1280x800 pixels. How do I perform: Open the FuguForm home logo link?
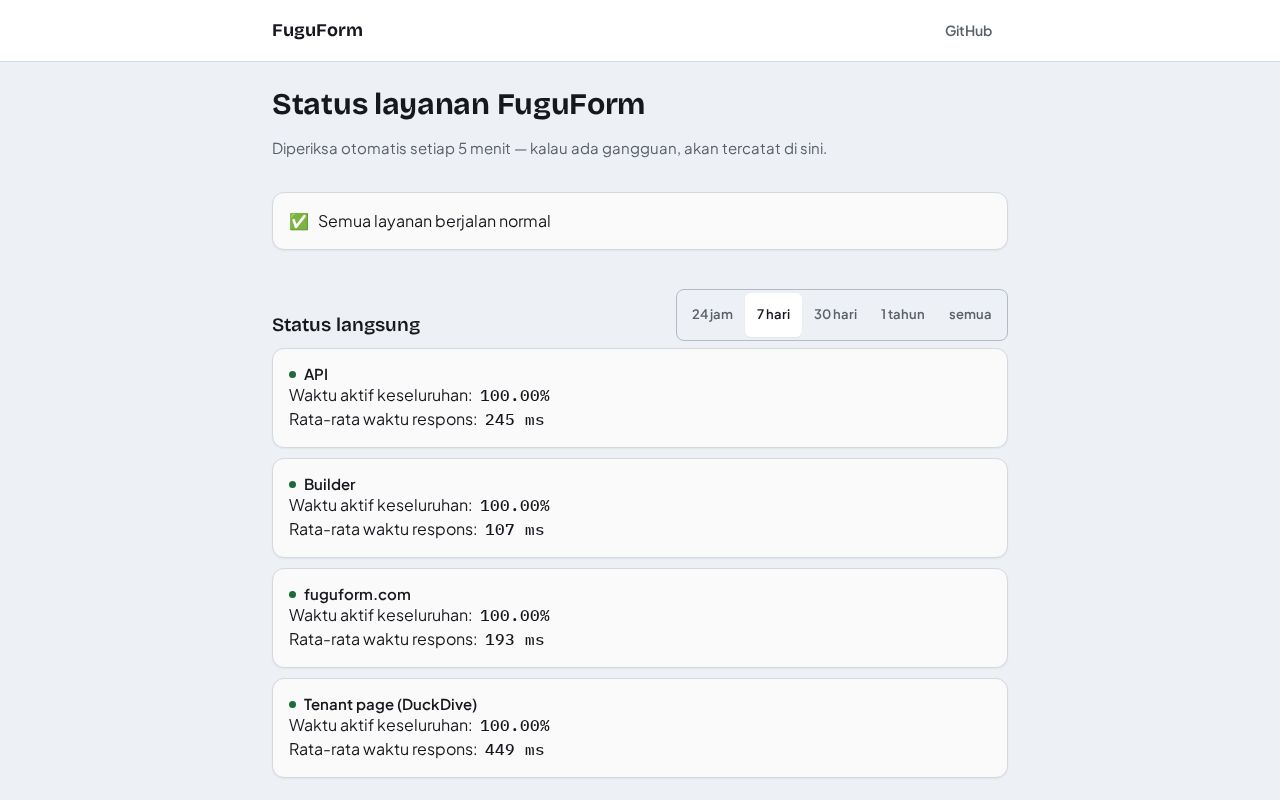(x=317, y=30)
